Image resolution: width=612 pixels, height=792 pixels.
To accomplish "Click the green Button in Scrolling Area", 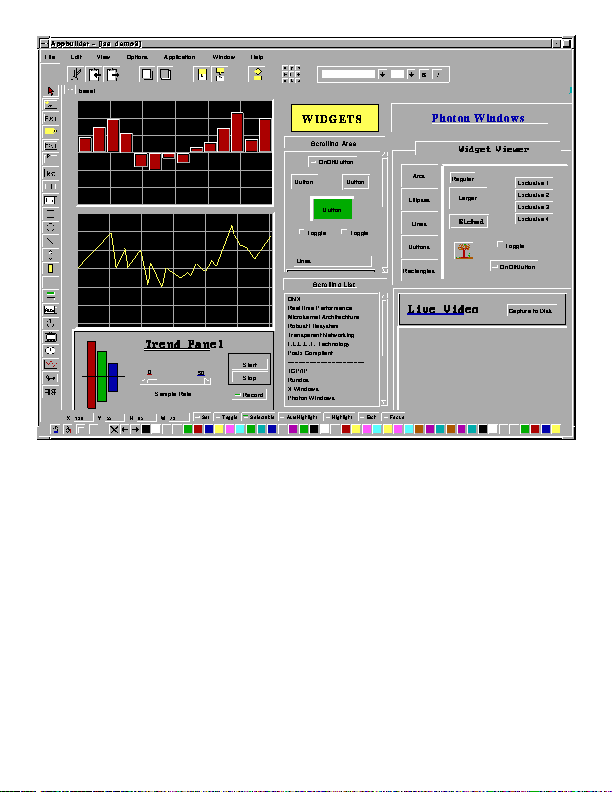I will 331,210.
